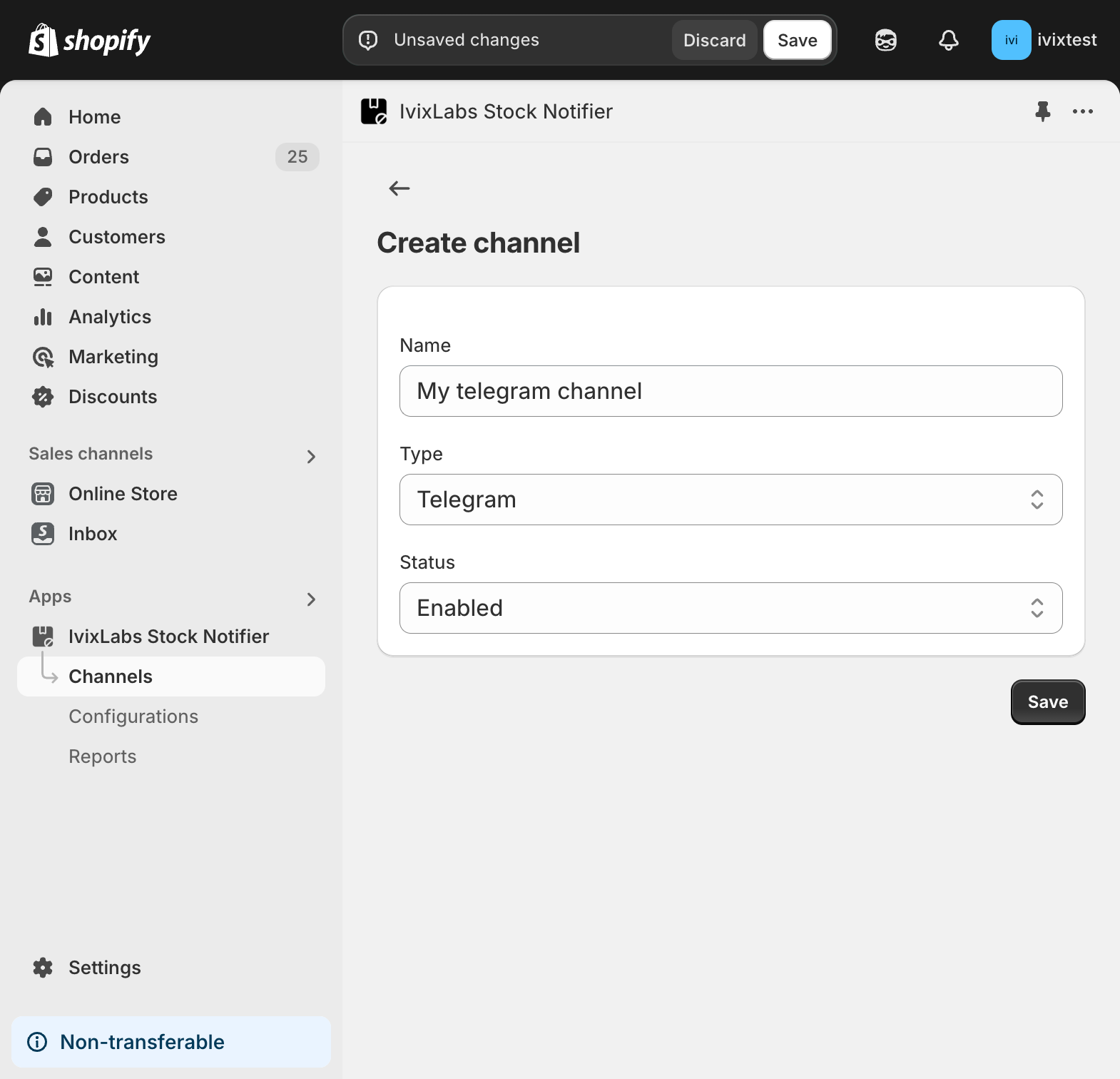This screenshot has height=1079, width=1120.
Task: Open the Status dropdown showing Enabled
Action: (x=731, y=608)
